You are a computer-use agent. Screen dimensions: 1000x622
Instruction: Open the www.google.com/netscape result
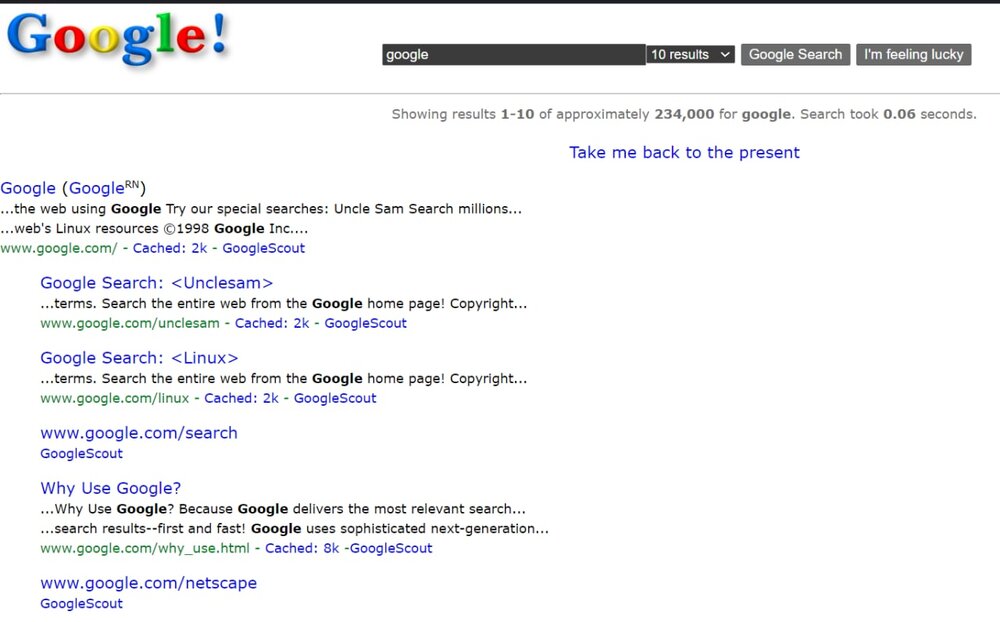148,583
